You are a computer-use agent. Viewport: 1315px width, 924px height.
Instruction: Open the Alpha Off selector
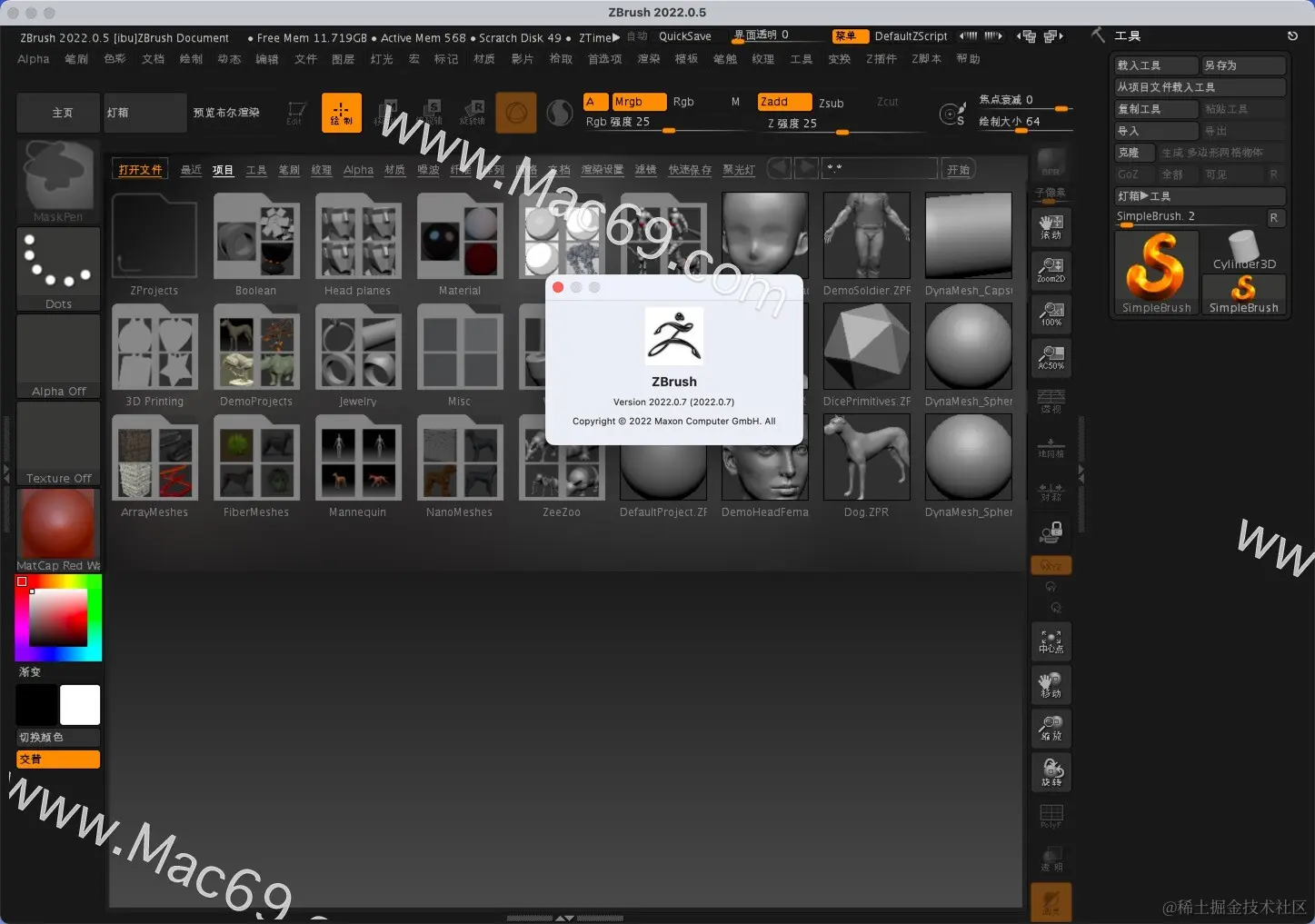[x=58, y=355]
